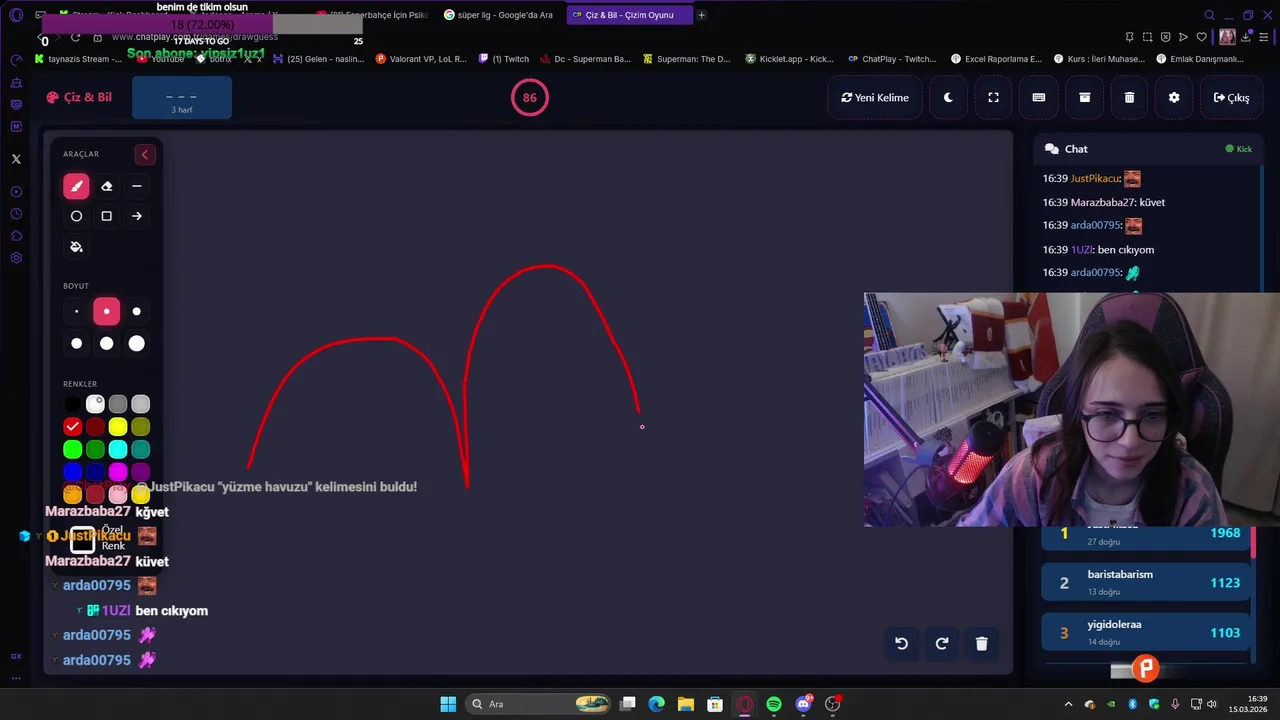Pick the black color swatch

click(x=72, y=404)
